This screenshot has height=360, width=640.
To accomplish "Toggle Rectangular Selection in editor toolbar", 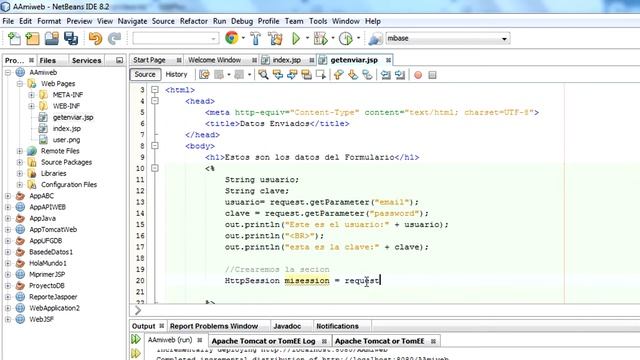I will pyautogui.click(x=321, y=75).
